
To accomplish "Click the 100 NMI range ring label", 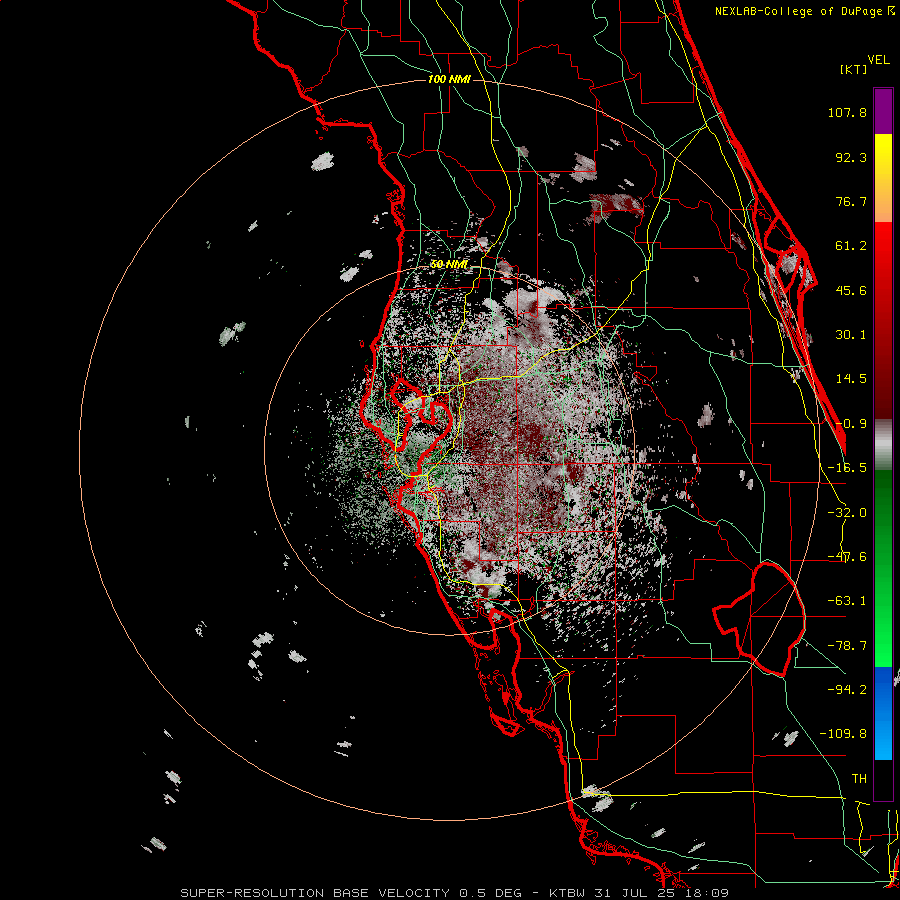I will [449, 79].
